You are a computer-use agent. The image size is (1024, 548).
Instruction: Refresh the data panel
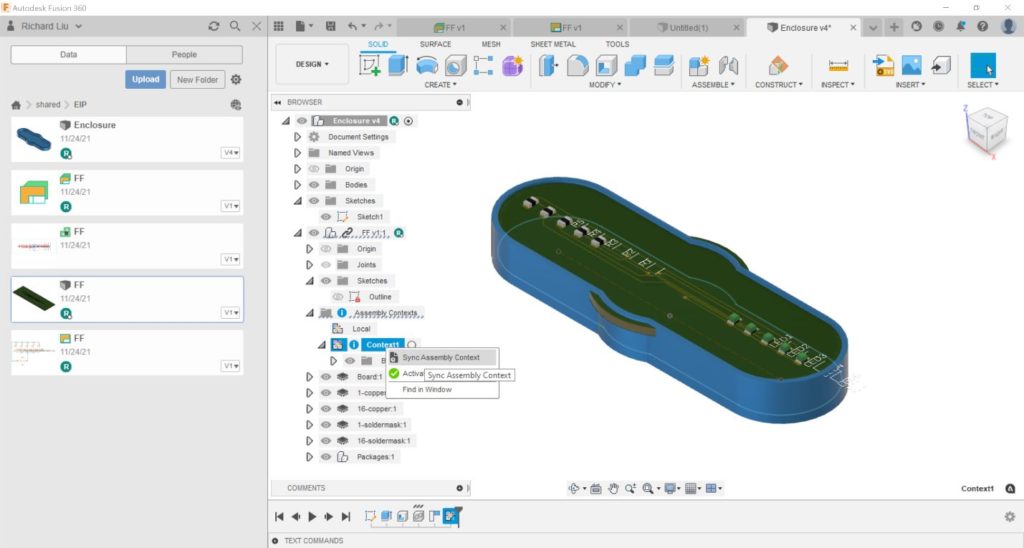pyautogui.click(x=213, y=26)
